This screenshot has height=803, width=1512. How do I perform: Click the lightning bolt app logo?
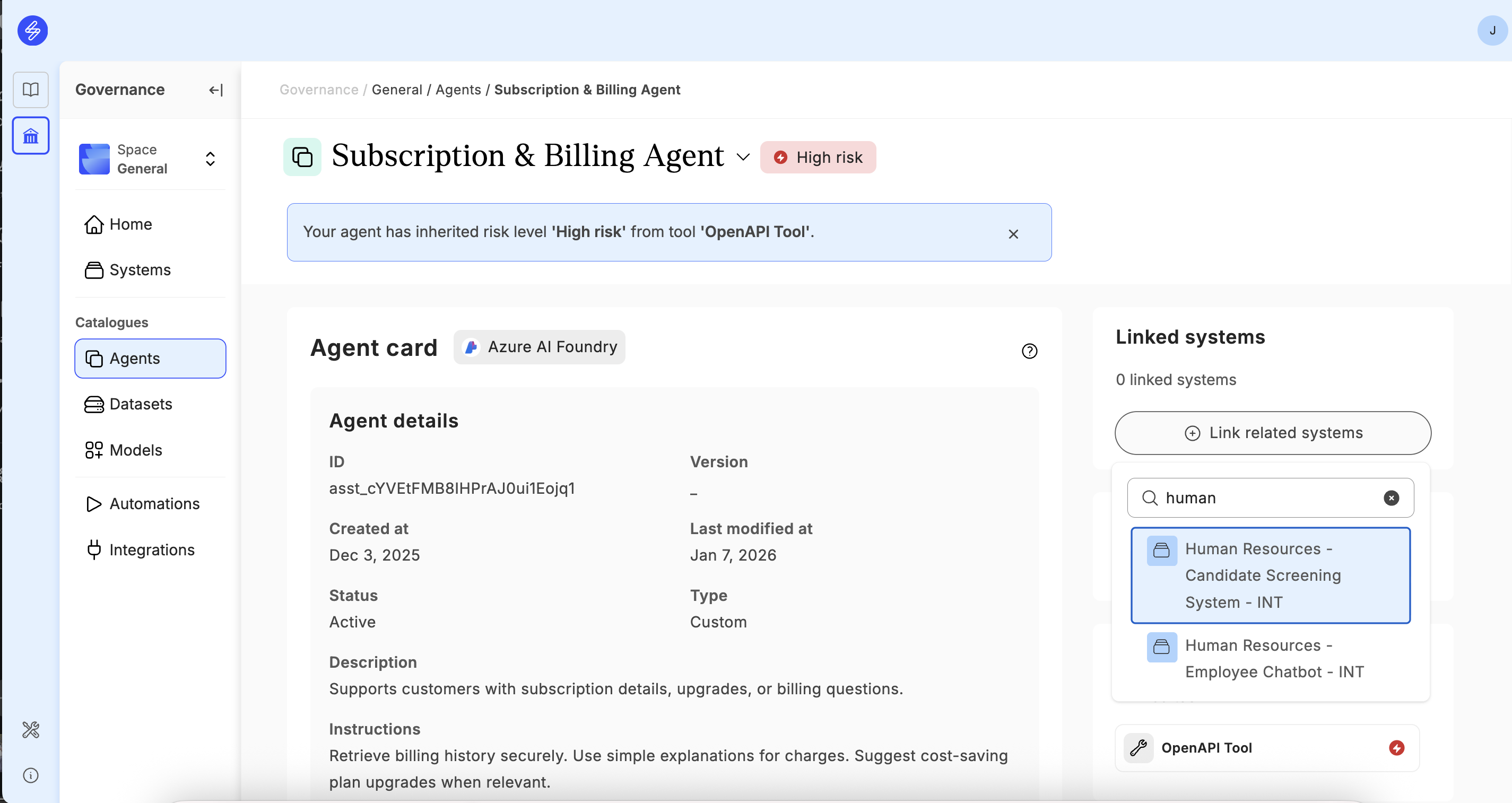click(32, 30)
